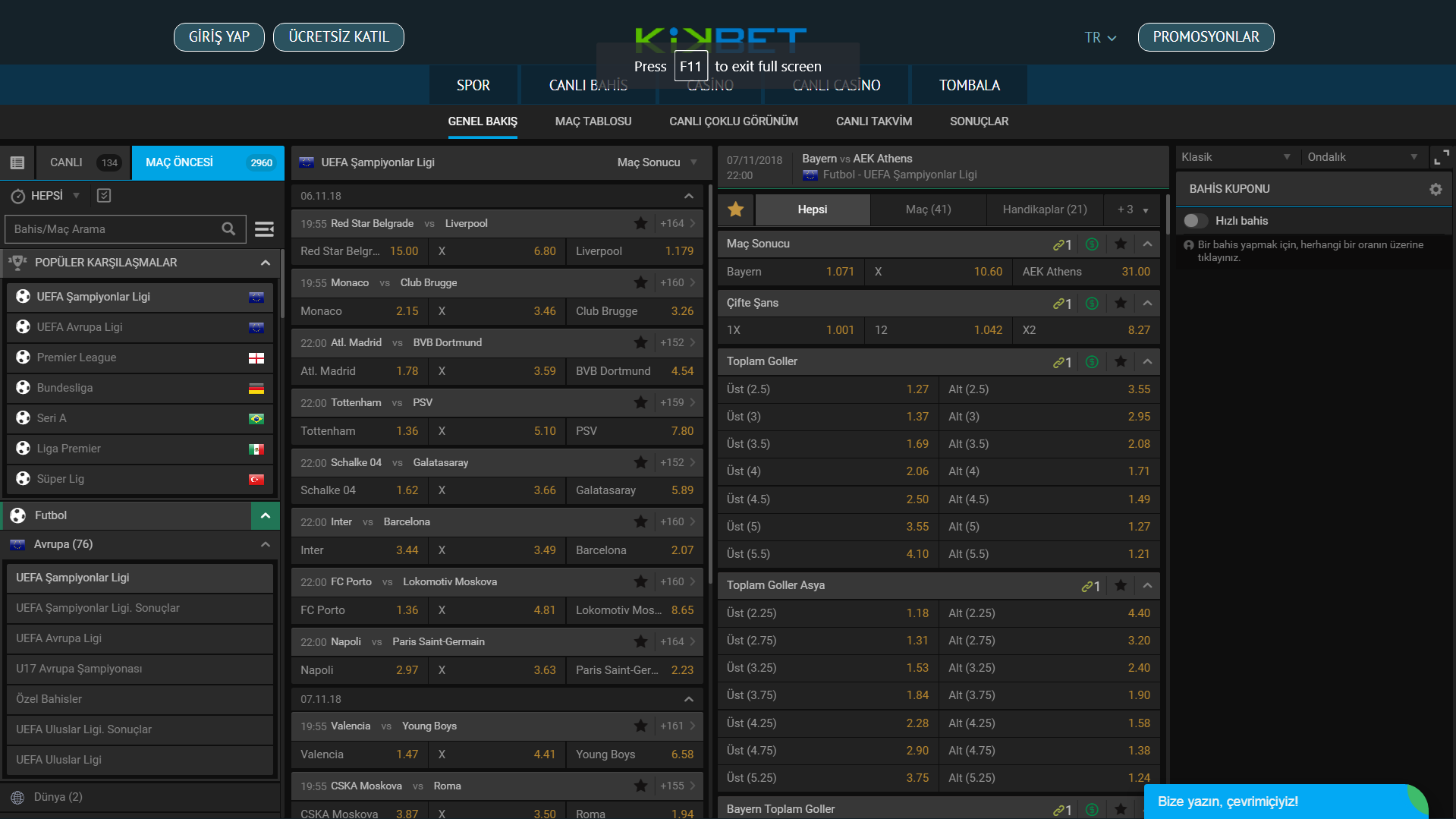
Task: Open the HEPSİ time filter dropdown
Action: (46, 195)
